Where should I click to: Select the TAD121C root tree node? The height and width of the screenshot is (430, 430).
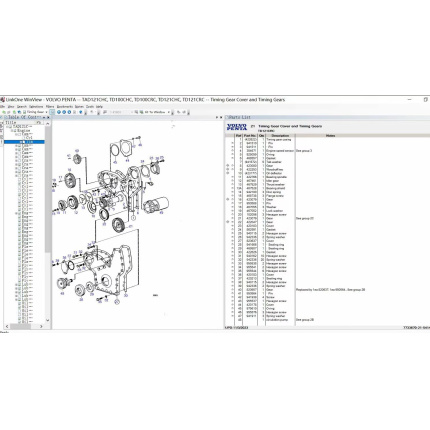22,127
